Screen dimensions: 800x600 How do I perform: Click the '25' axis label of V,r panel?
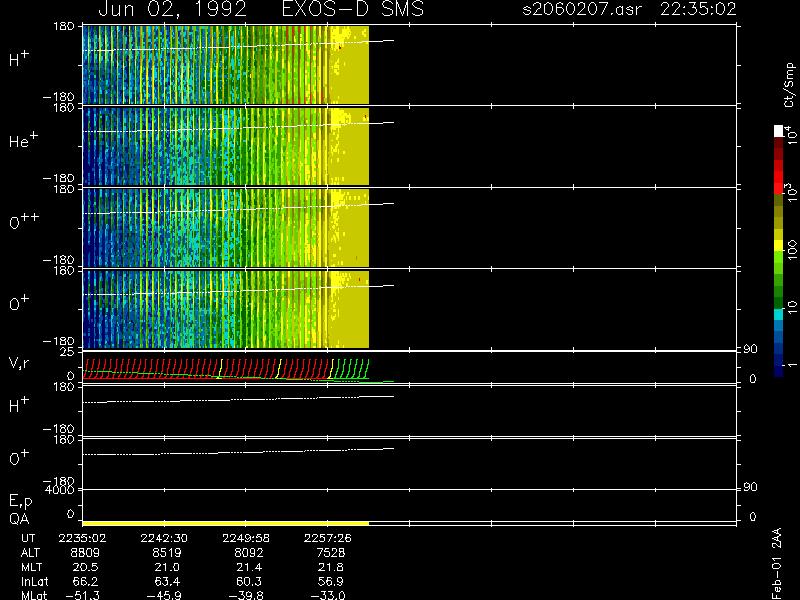click(67, 352)
